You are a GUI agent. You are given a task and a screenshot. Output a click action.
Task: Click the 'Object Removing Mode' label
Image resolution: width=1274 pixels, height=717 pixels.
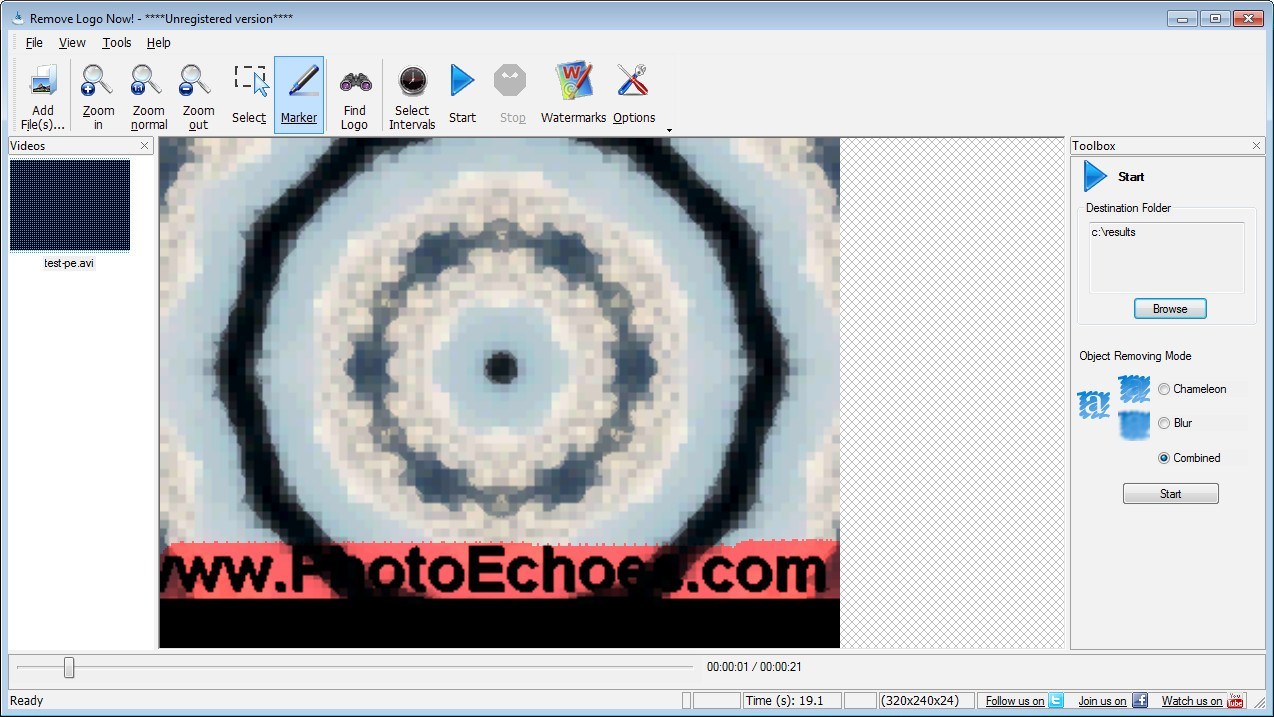(x=1135, y=356)
